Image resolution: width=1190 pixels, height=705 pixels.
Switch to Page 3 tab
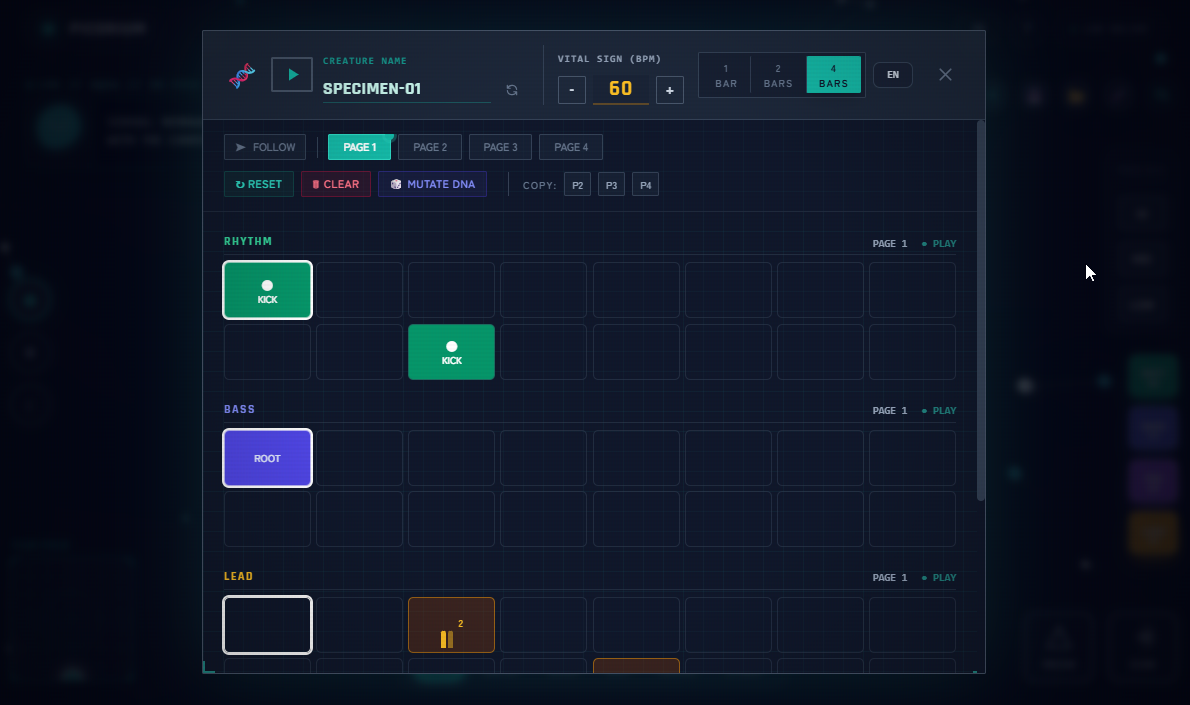(500, 147)
